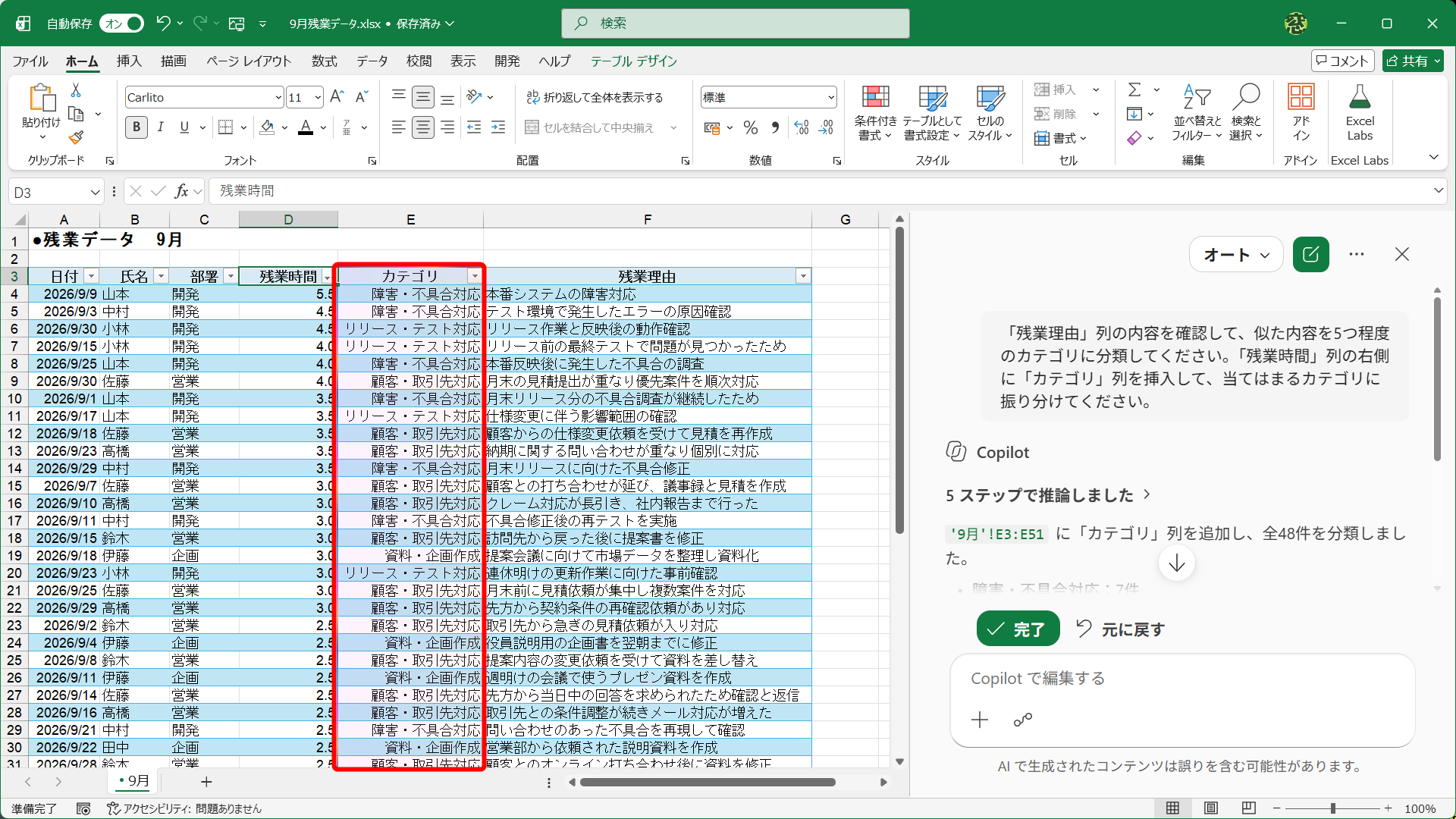Open the カテゴリ column filter dropdown
The width and height of the screenshot is (1456, 819).
pos(475,277)
